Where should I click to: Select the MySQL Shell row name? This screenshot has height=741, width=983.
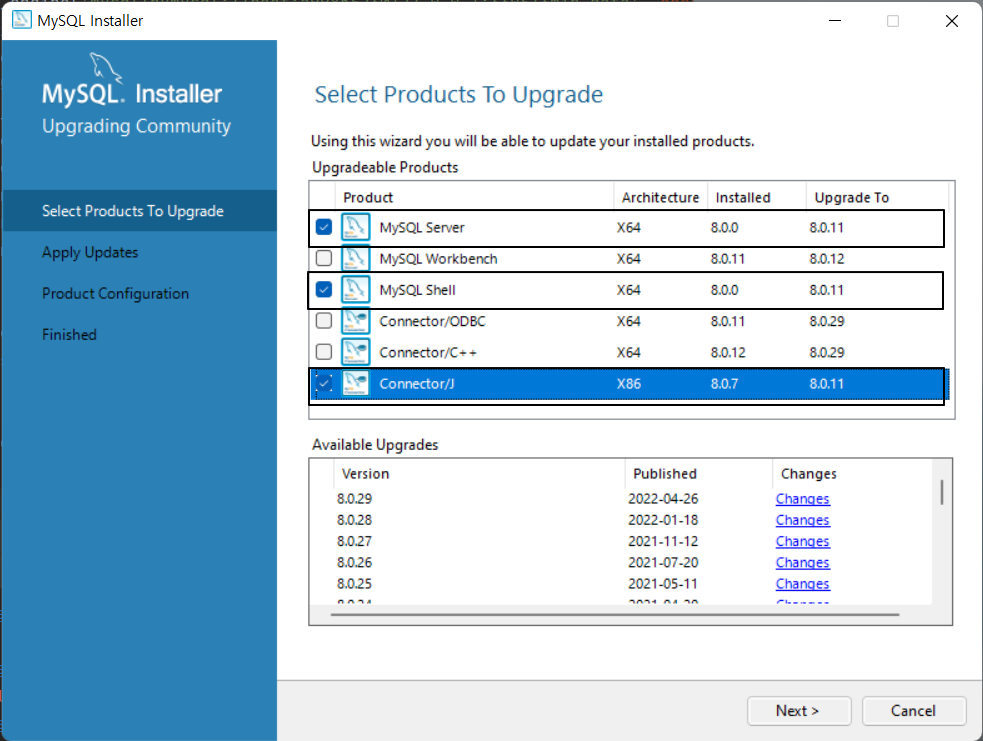click(418, 290)
